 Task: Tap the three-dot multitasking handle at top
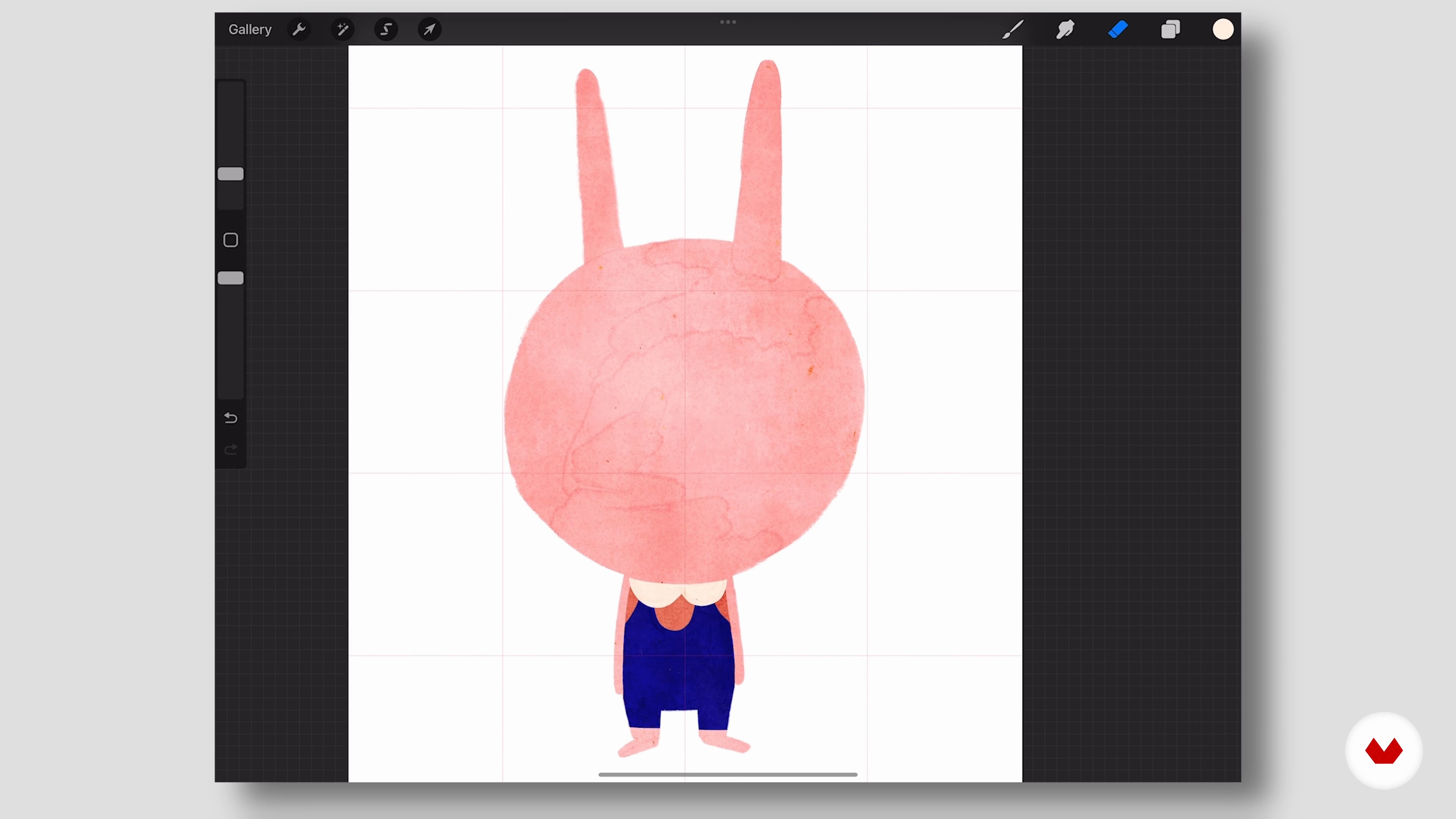click(x=728, y=22)
